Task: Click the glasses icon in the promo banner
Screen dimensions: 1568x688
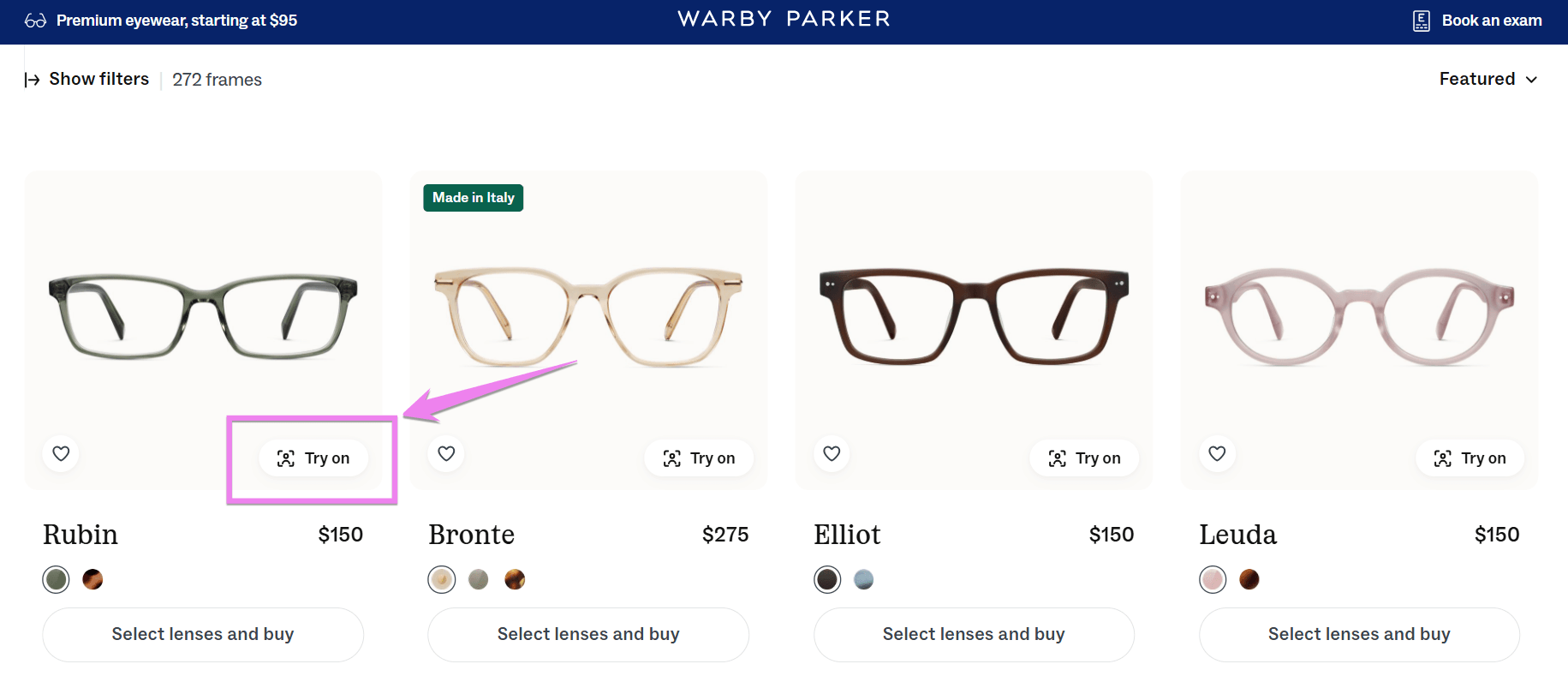Action: (x=34, y=19)
